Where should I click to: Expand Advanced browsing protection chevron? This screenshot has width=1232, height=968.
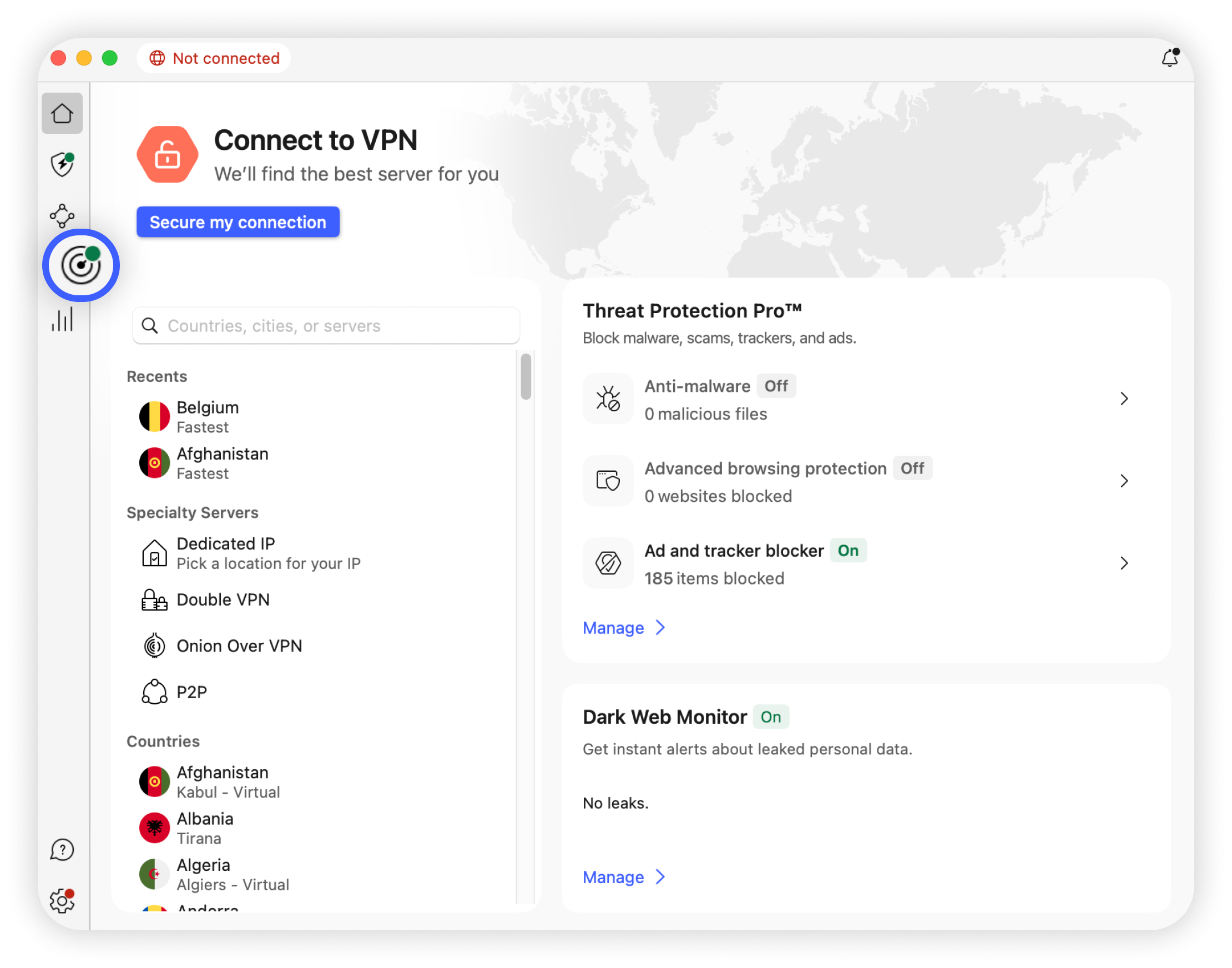(1124, 481)
